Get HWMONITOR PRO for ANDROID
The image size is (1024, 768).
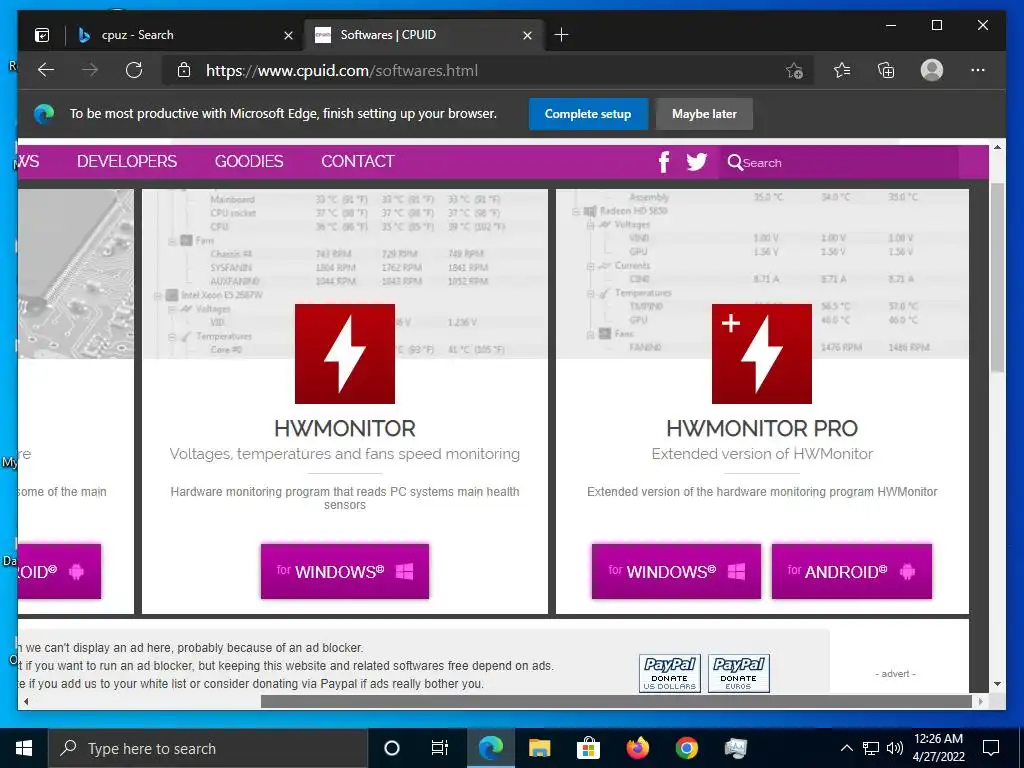coord(852,571)
